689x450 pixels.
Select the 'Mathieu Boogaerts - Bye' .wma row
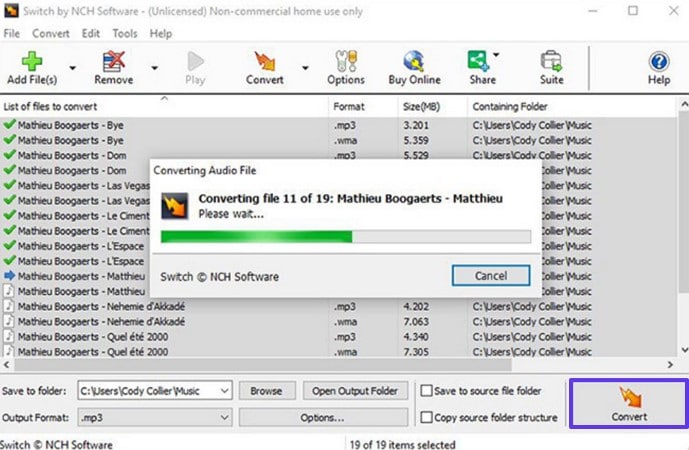point(338,140)
